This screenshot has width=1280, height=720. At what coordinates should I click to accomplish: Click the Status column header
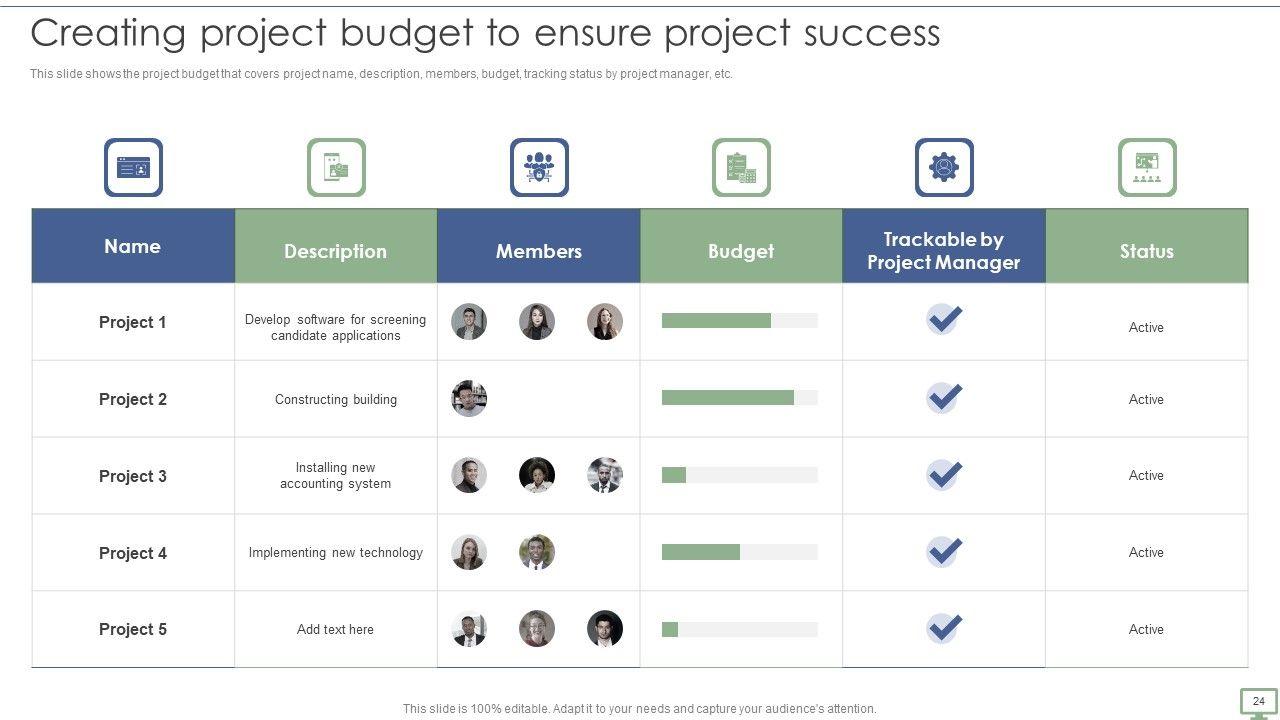pyautogui.click(x=1146, y=251)
